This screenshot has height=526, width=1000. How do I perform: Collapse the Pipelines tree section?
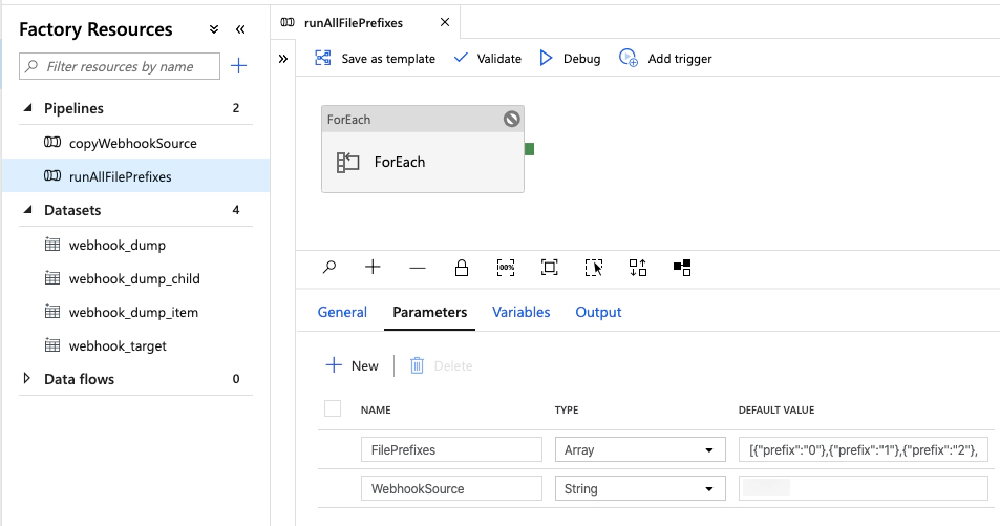click(x=27, y=108)
